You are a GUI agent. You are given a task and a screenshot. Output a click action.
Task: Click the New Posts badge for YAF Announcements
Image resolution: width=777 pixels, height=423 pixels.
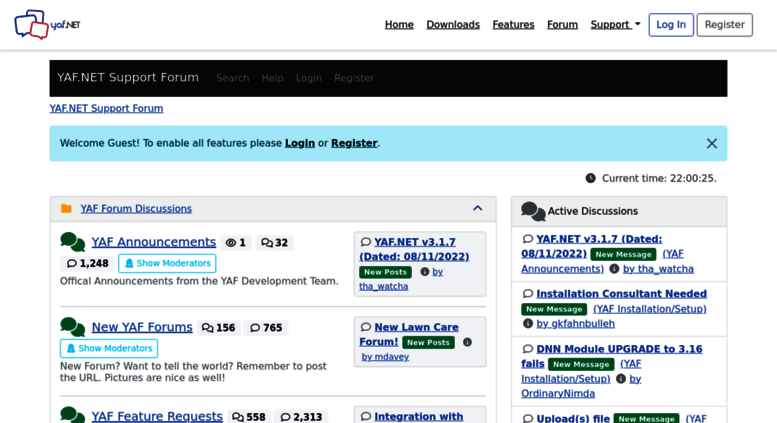coord(385,272)
